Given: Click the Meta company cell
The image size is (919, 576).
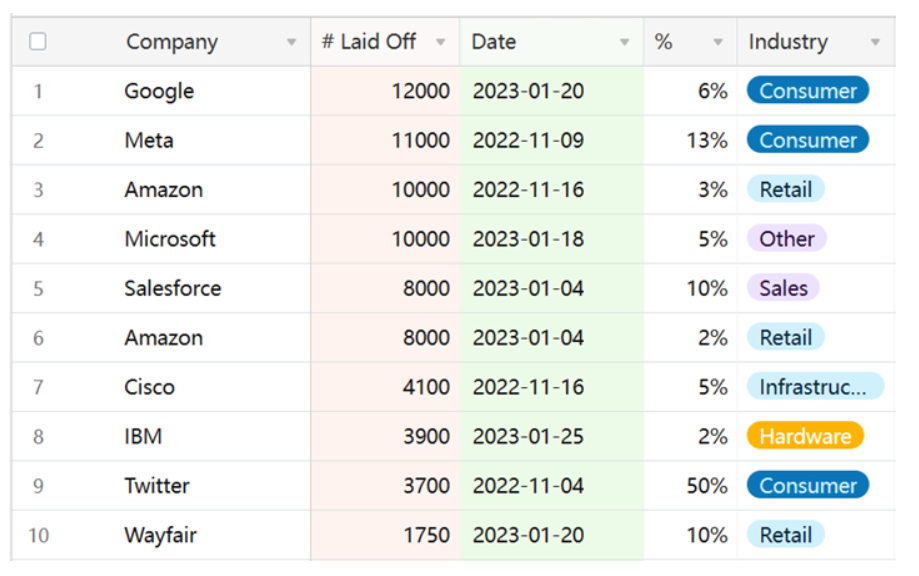Looking at the screenshot, I should tap(149, 141).
